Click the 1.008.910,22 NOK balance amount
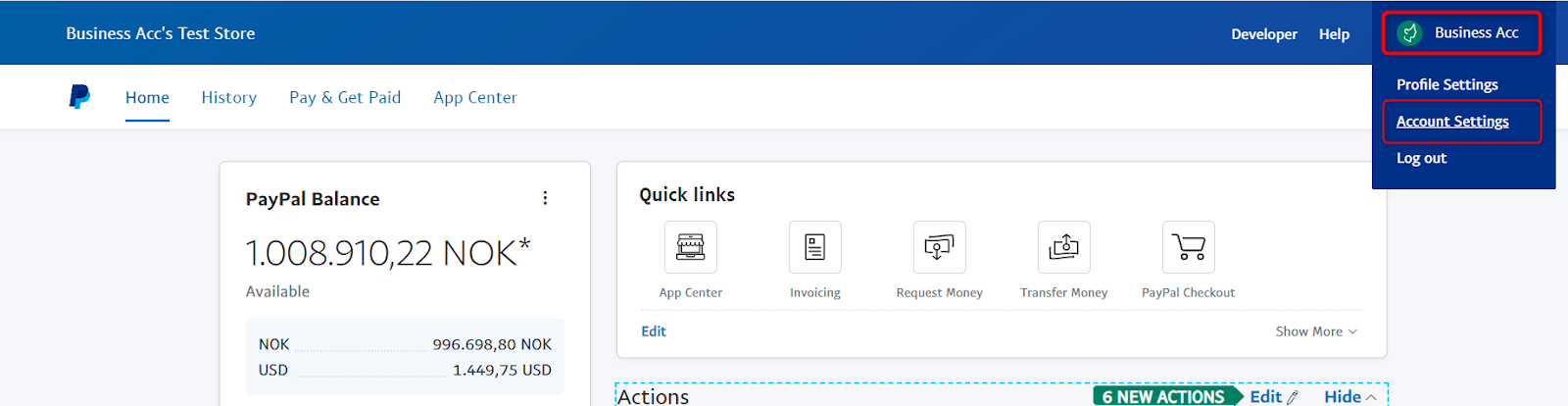1568x406 pixels. [x=388, y=252]
